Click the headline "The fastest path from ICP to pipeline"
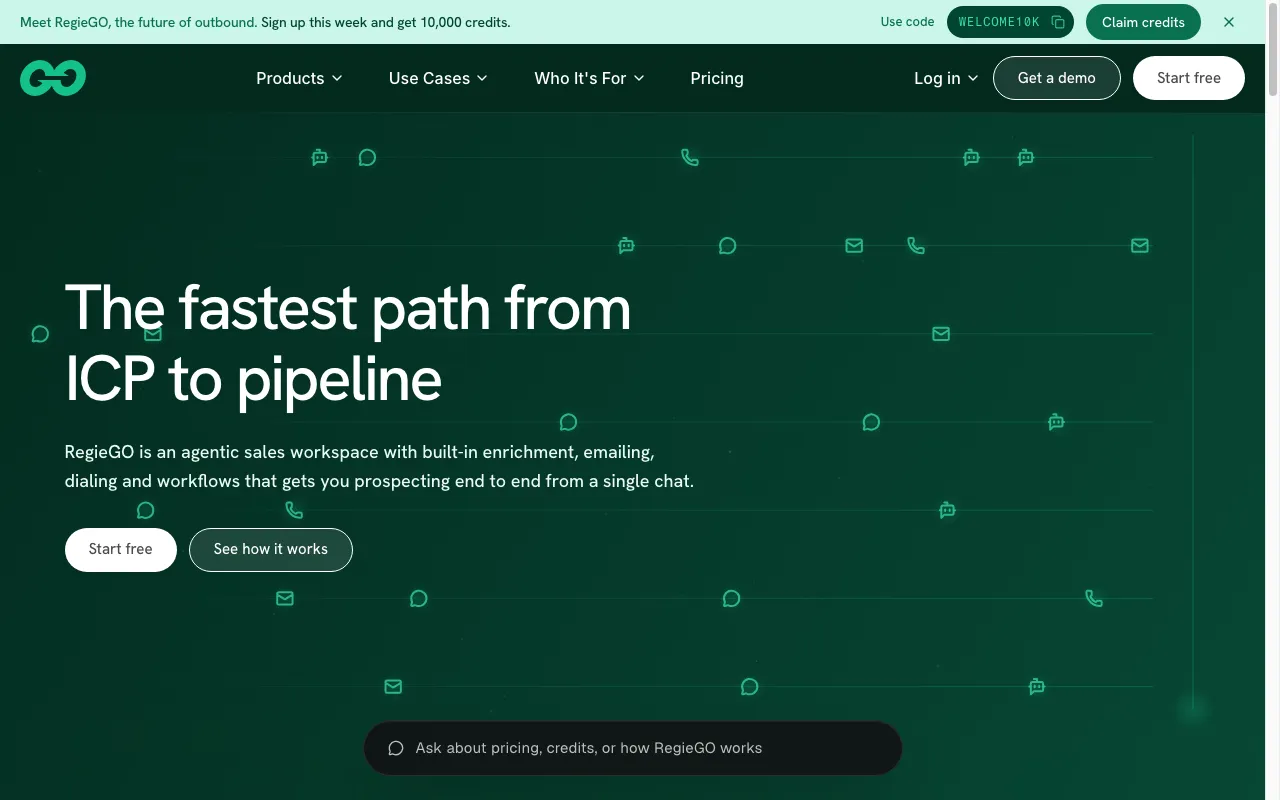1280x800 pixels. click(348, 343)
